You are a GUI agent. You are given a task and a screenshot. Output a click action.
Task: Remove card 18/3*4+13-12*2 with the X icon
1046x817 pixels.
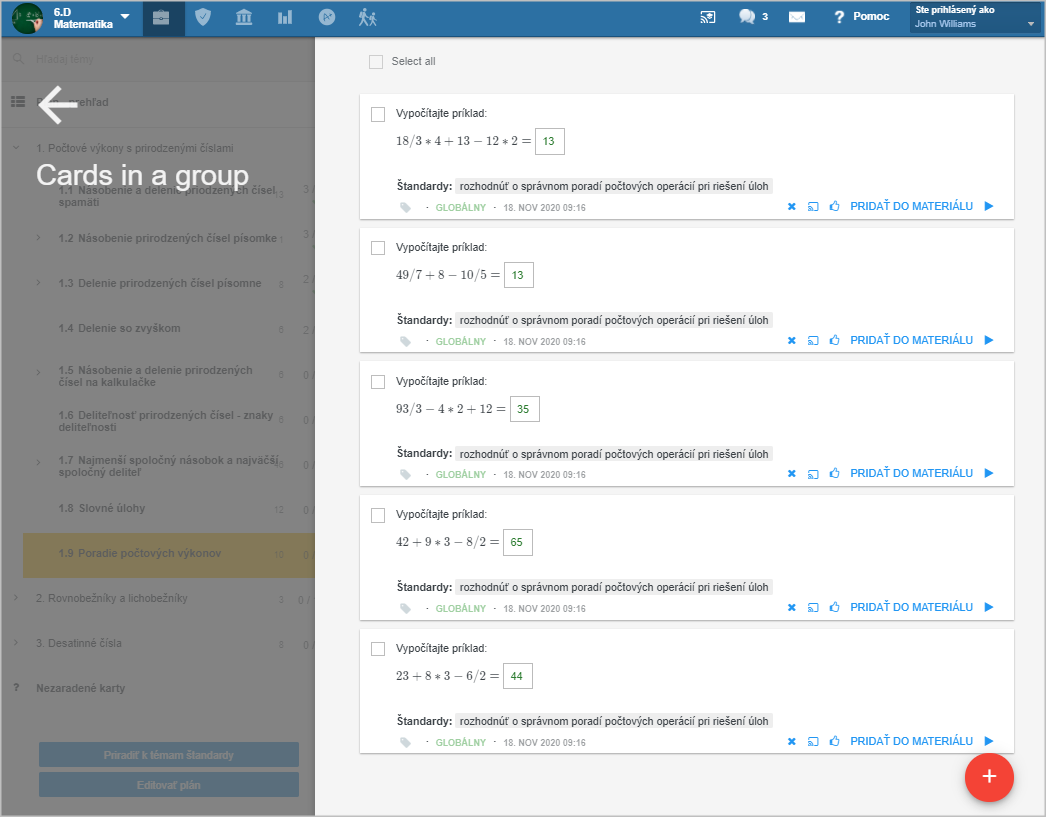coord(792,207)
